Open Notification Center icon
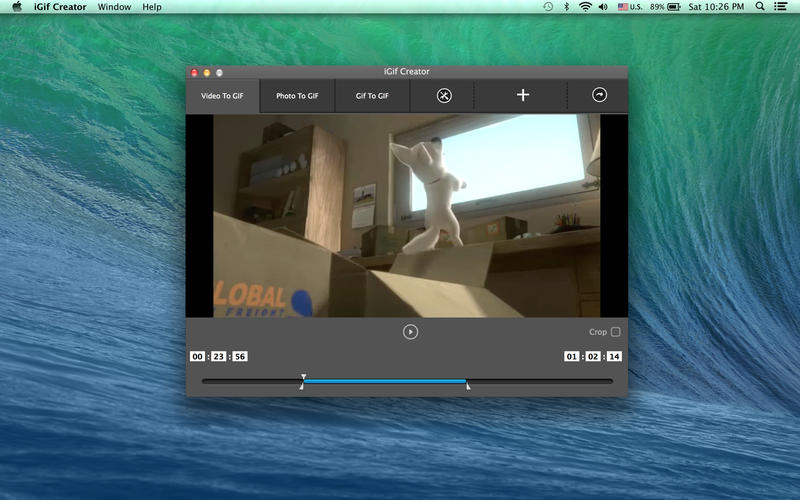The width and height of the screenshot is (800, 500). click(781, 7)
